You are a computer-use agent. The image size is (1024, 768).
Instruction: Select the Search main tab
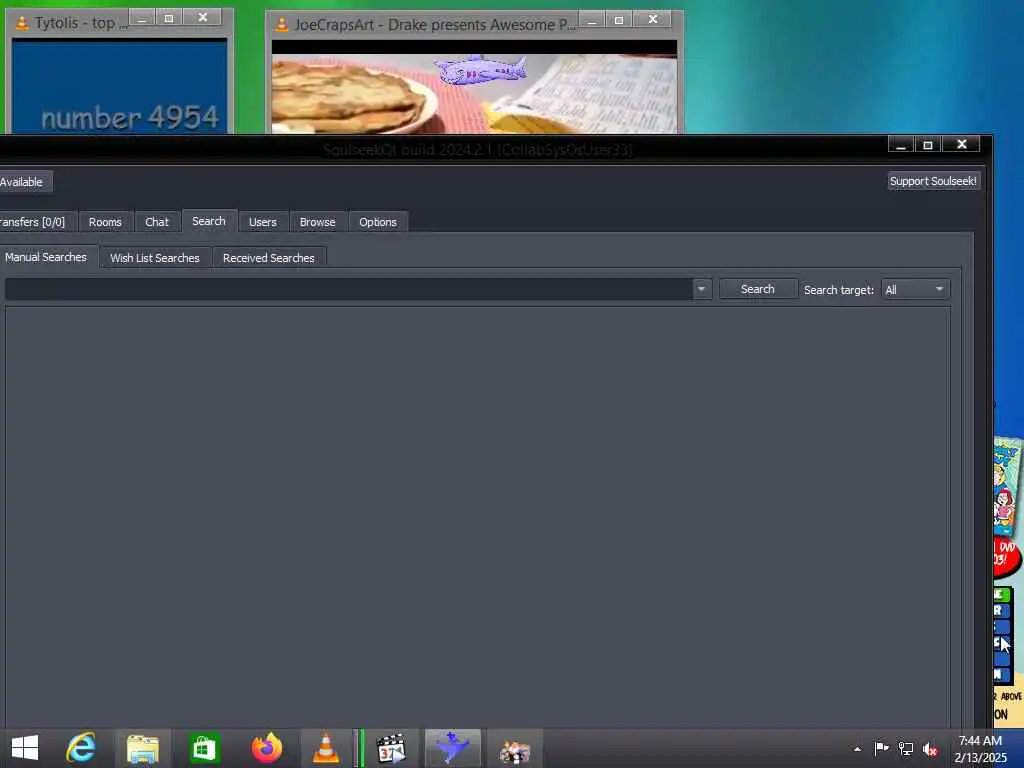[209, 221]
